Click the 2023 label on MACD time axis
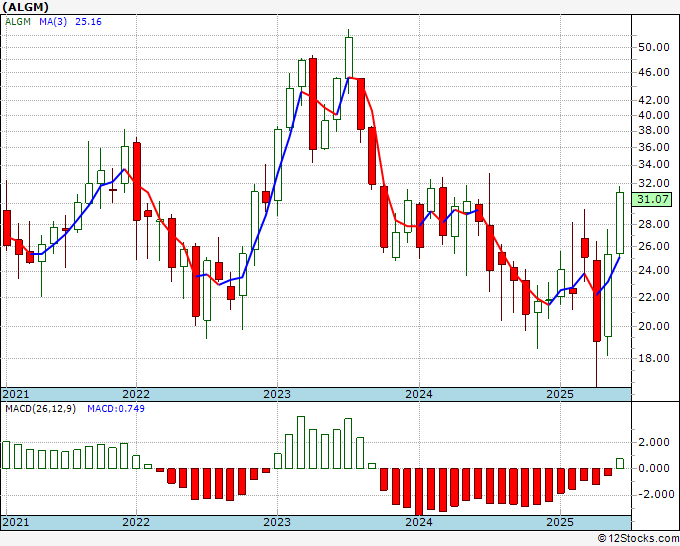This screenshot has width=680, height=546. 277,522
